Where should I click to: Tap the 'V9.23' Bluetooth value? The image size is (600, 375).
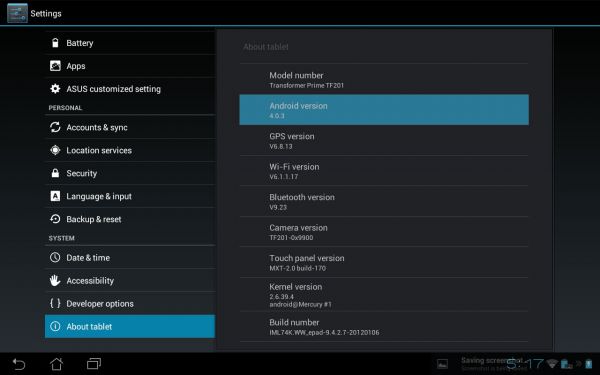click(x=278, y=207)
